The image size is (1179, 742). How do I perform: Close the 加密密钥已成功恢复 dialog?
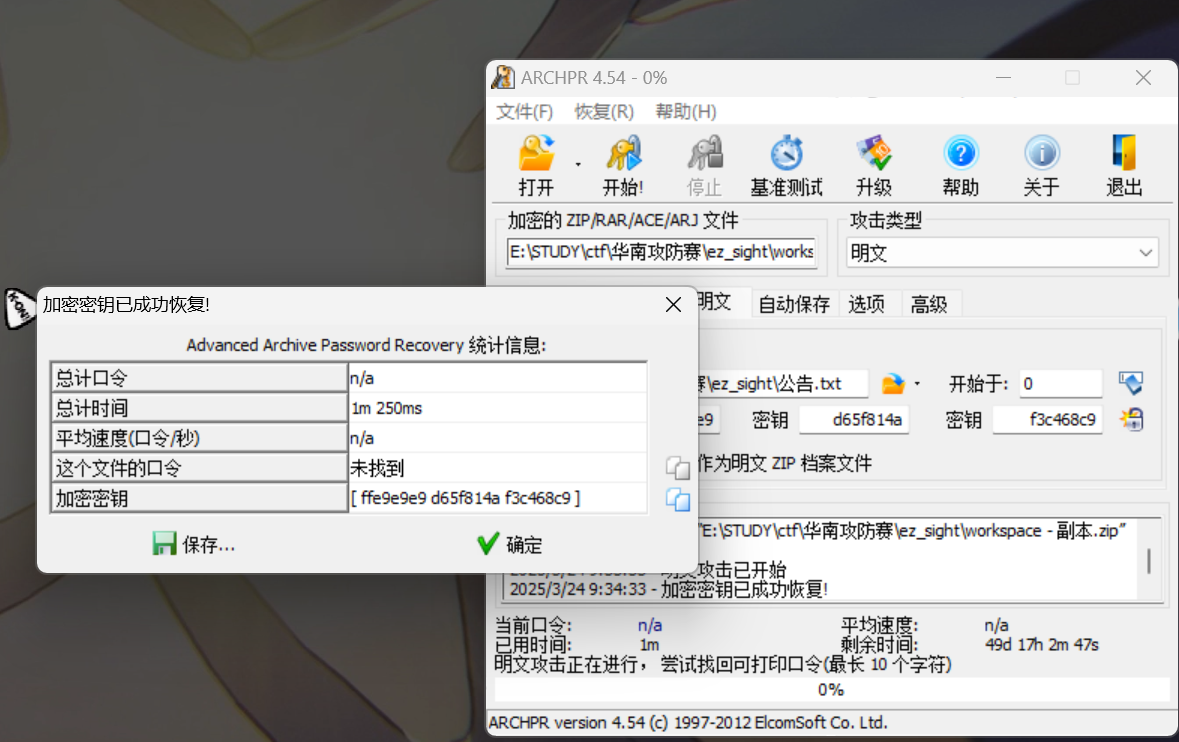(x=674, y=304)
